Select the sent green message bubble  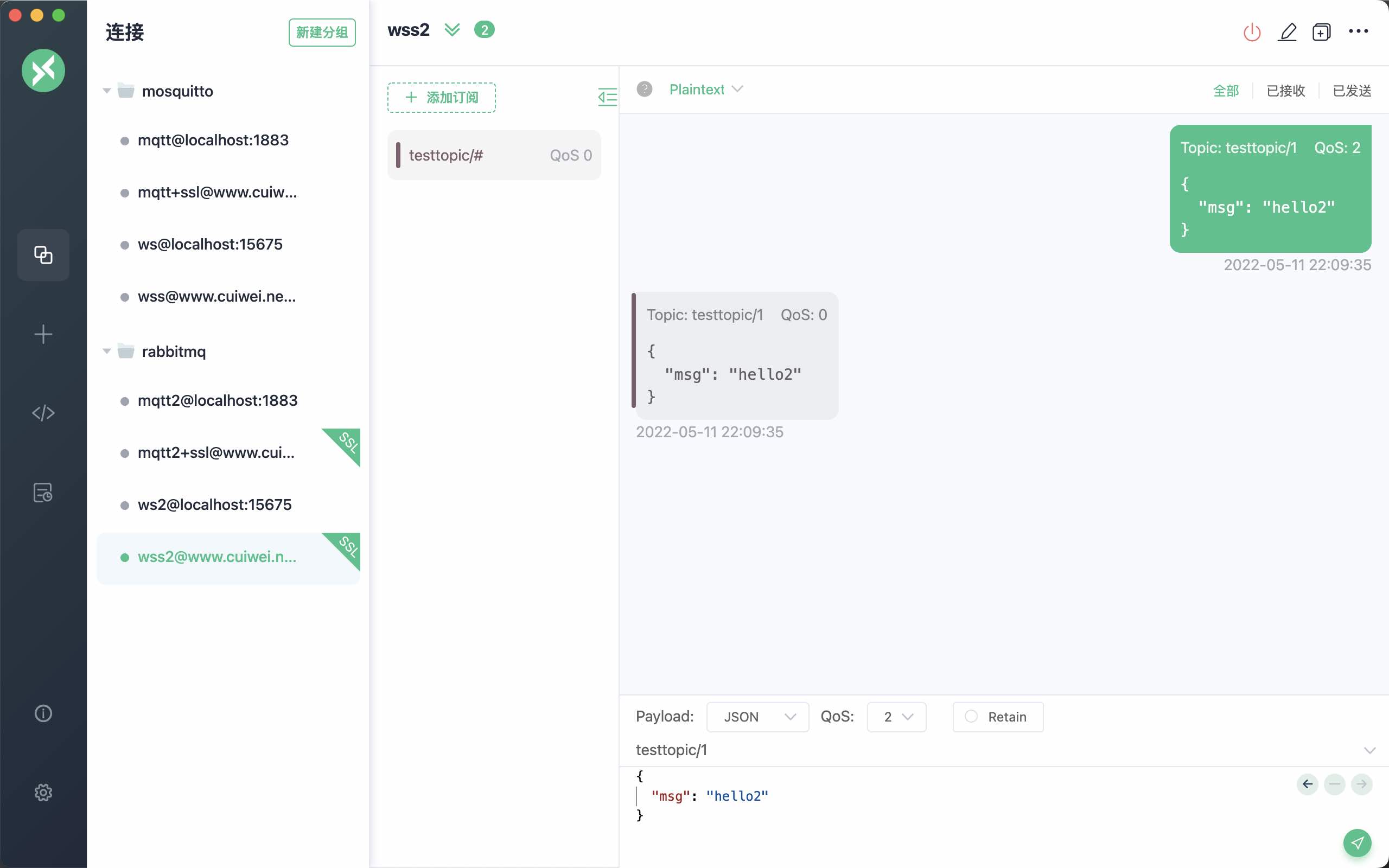pos(1270,188)
